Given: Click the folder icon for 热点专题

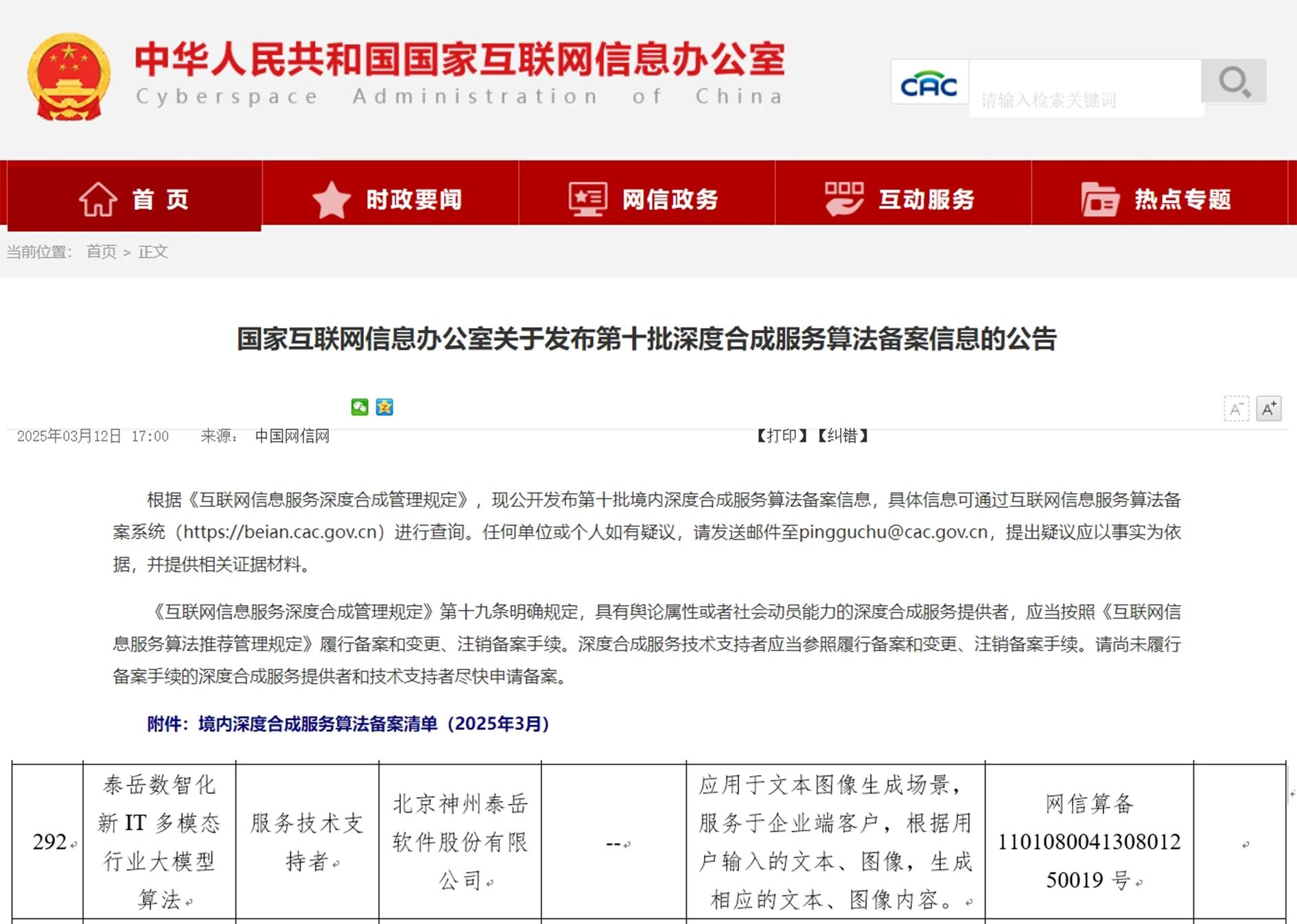Looking at the screenshot, I should click(x=1100, y=199).
